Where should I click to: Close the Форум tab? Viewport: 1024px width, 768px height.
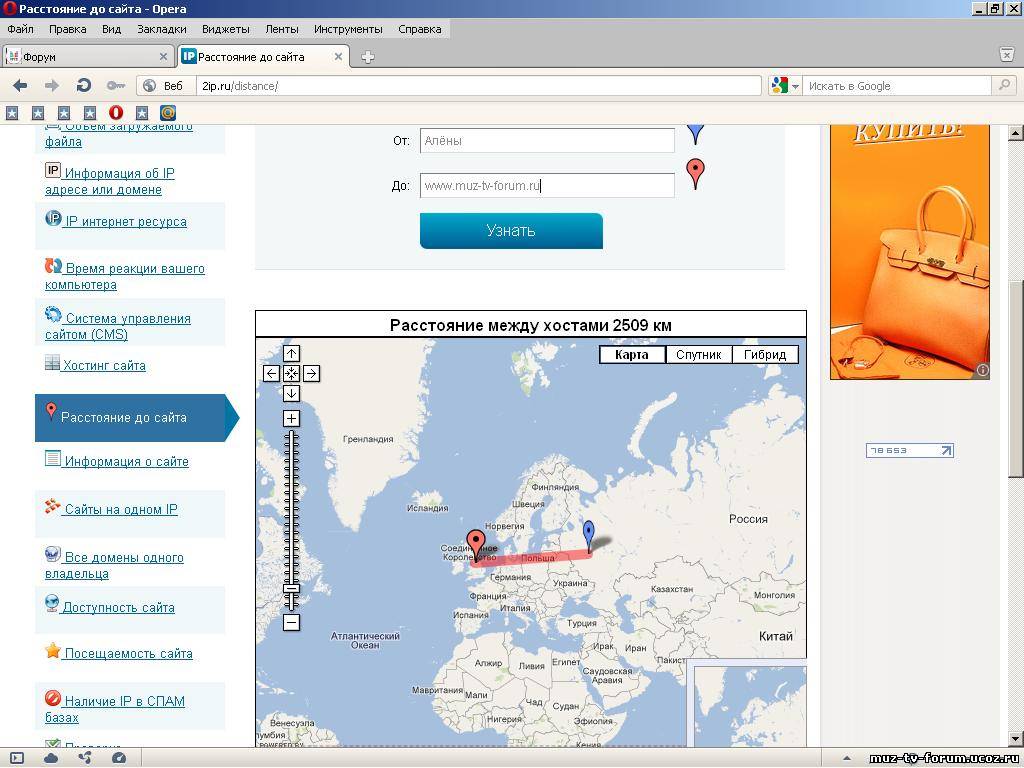click(163, 57)
